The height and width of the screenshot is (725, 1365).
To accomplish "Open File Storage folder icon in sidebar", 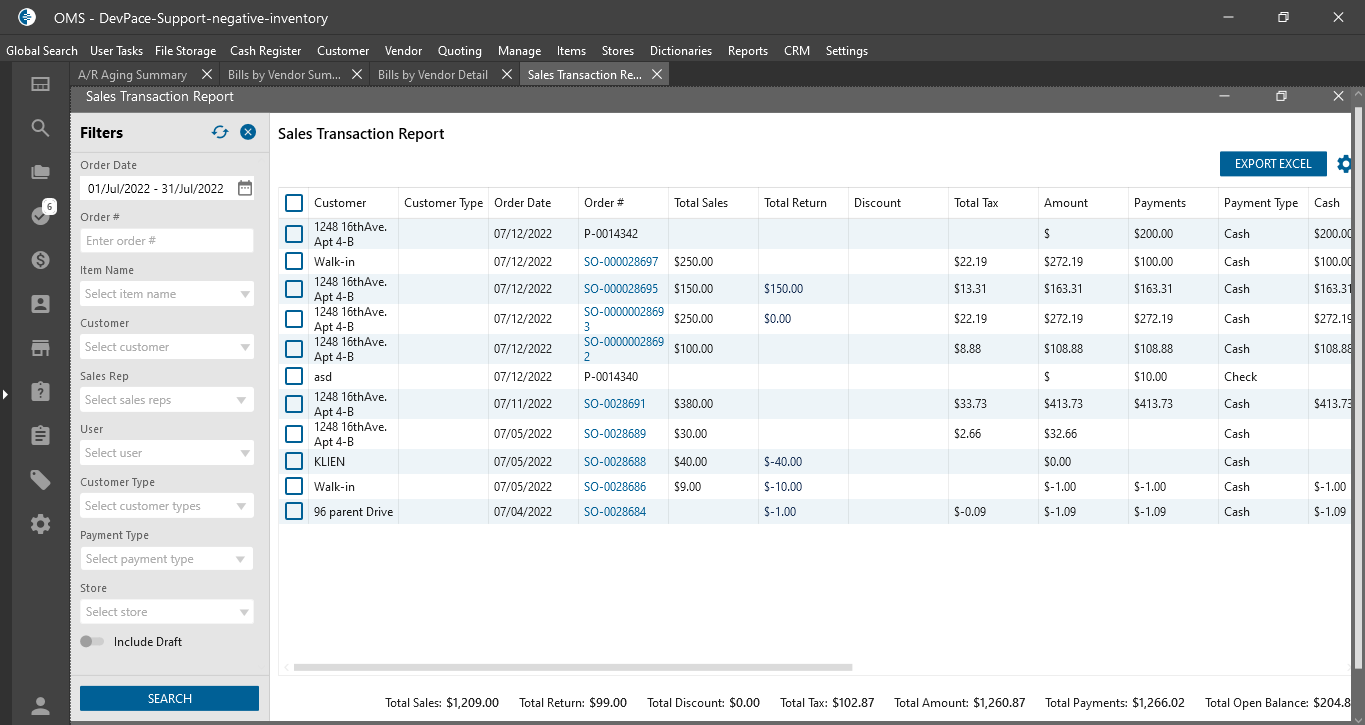I will (40, 172).
